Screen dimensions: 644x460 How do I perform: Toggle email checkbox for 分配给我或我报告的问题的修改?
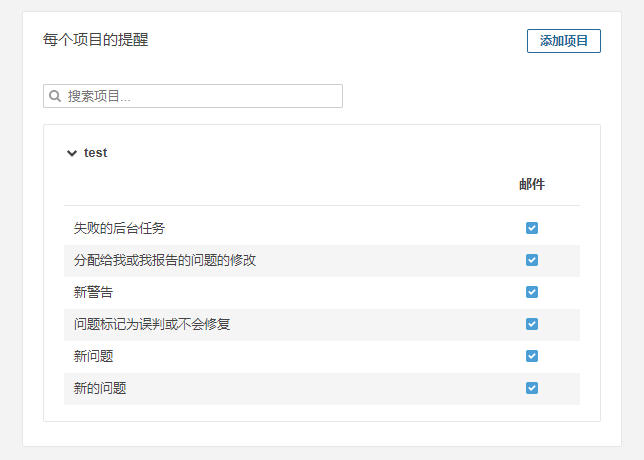pos(532,260)
